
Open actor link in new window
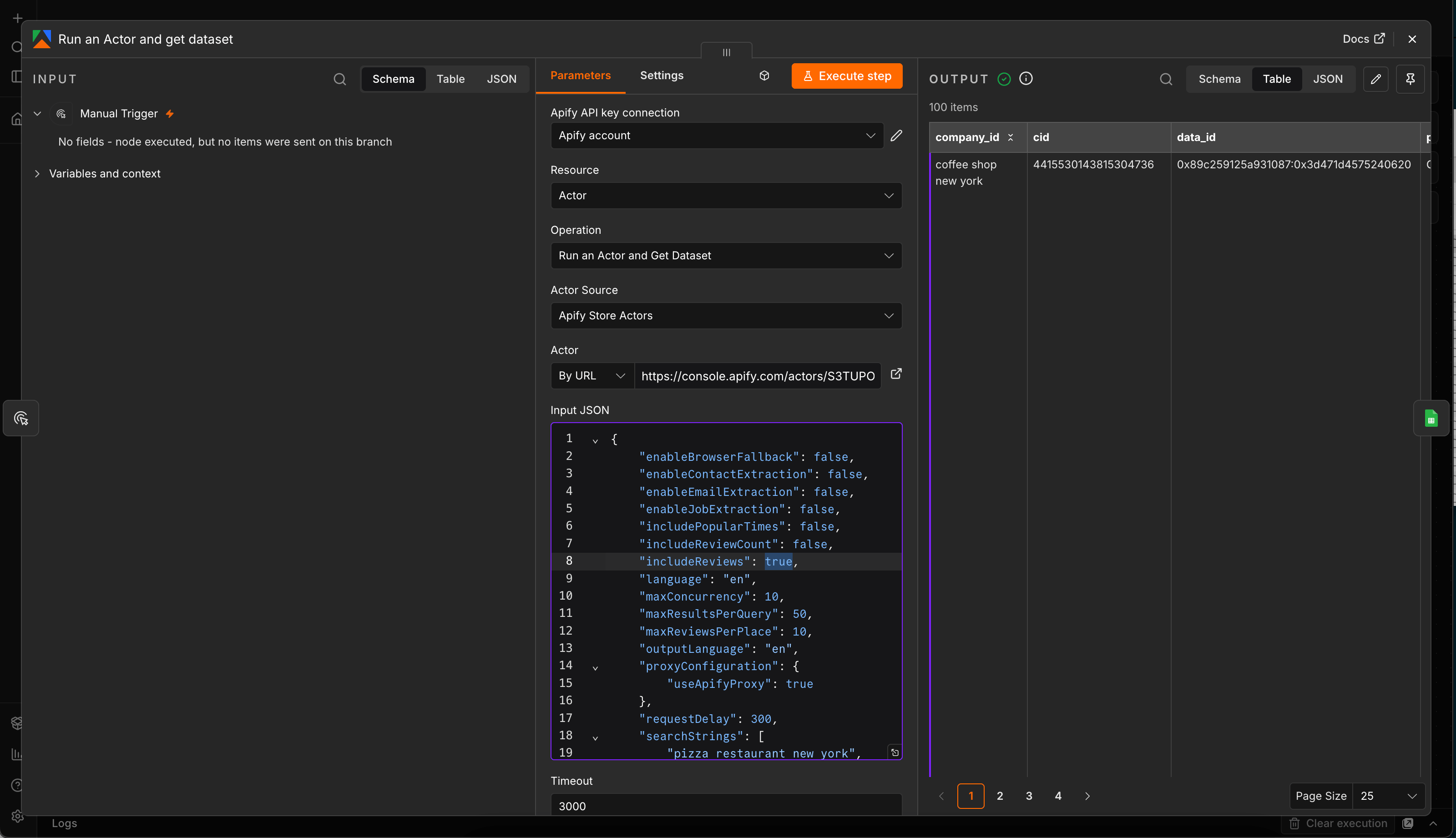point(896,374)
